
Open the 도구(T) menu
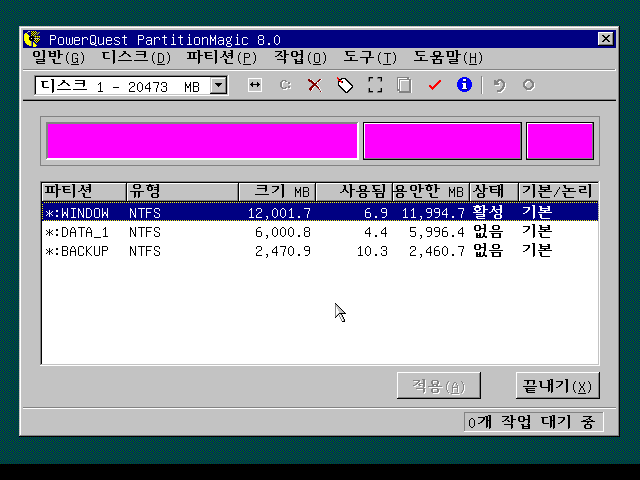pyautogui.click(x=370, y=58)
